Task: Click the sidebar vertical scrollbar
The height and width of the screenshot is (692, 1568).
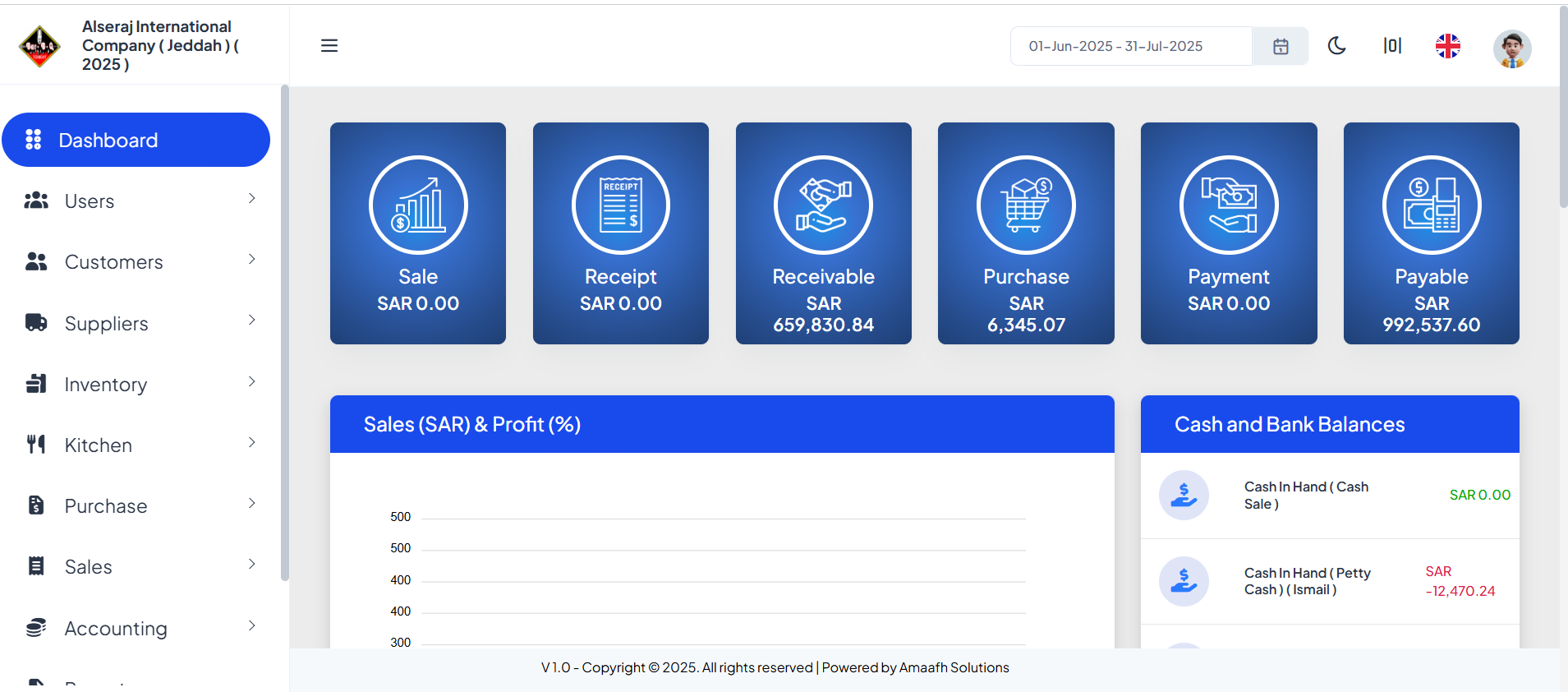Action: pos(284,329)
